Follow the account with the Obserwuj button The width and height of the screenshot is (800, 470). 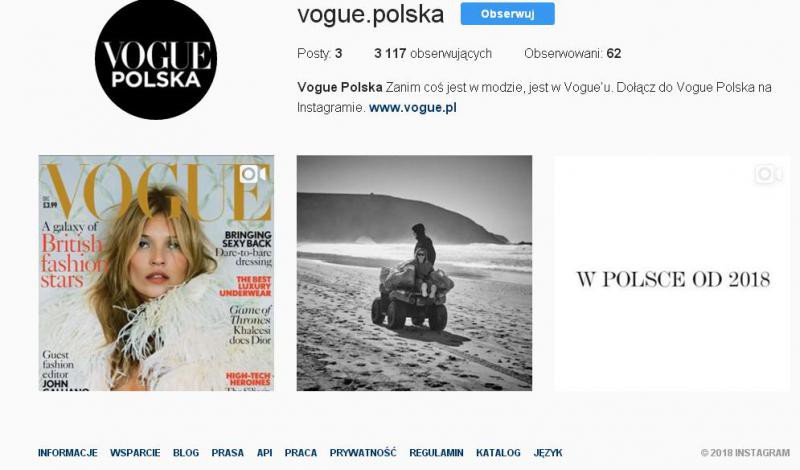click(508, 14)
